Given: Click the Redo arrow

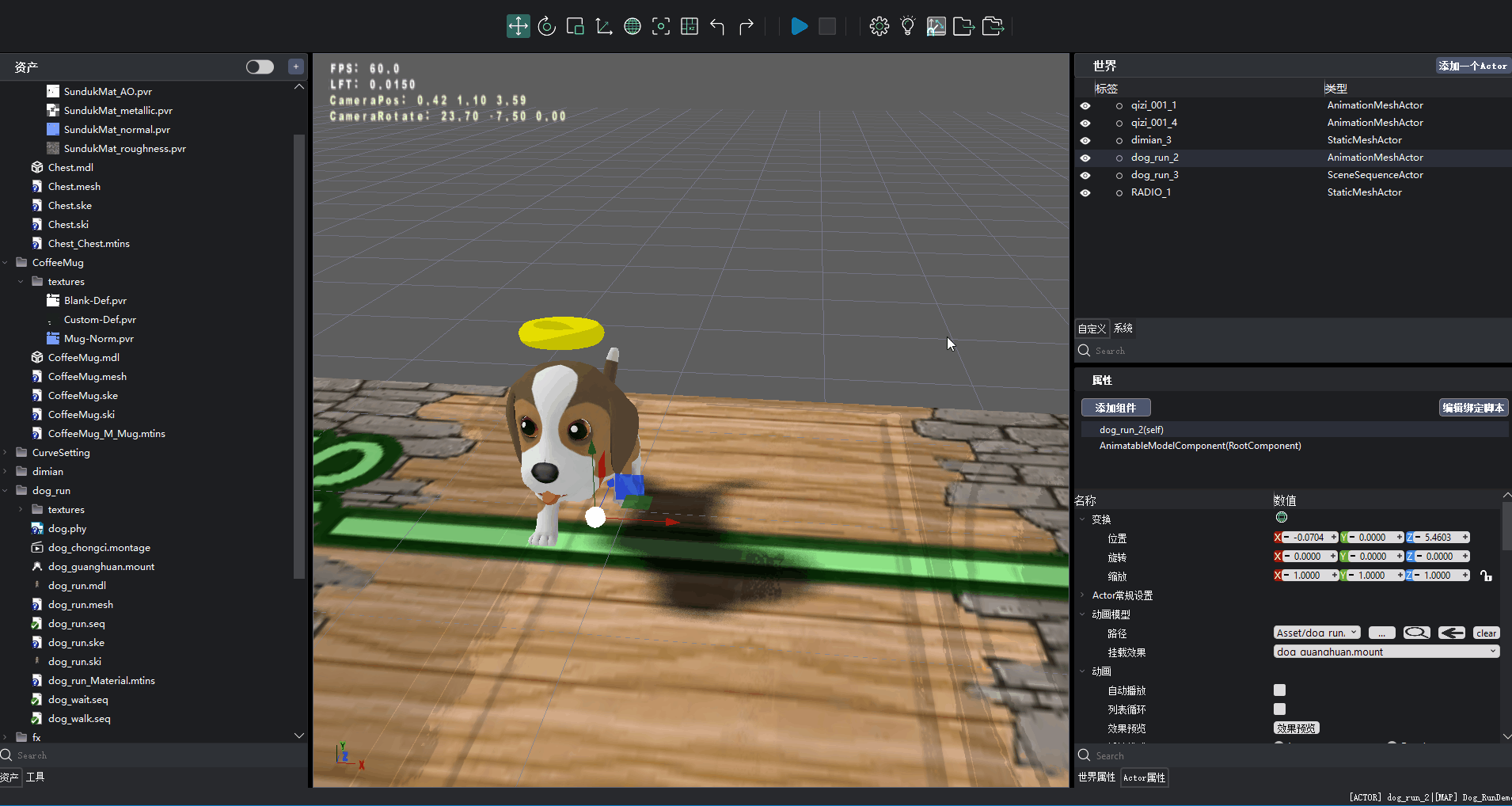Looking at the screenshot, I should click(747, 26).
